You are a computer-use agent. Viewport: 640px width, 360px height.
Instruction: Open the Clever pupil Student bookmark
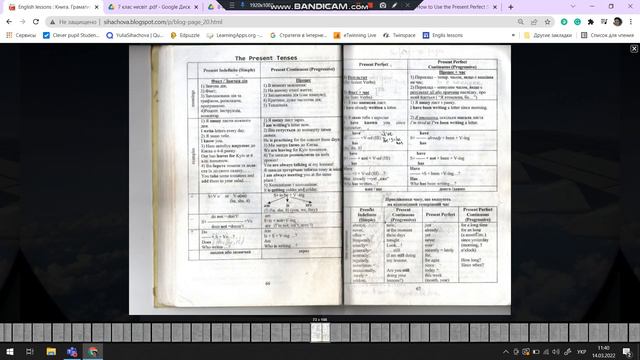71,36
